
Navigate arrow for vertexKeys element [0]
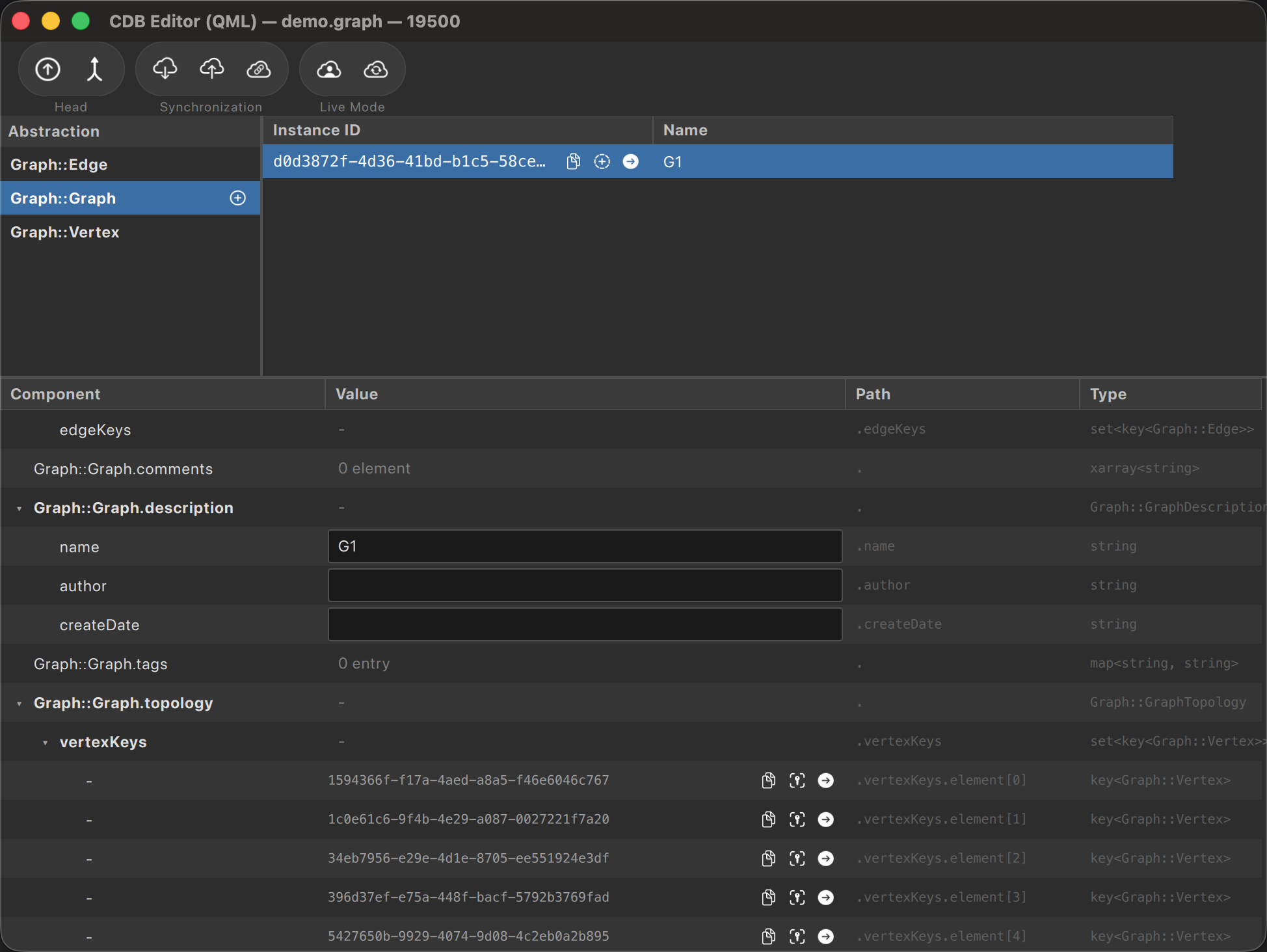click(825, 780)
